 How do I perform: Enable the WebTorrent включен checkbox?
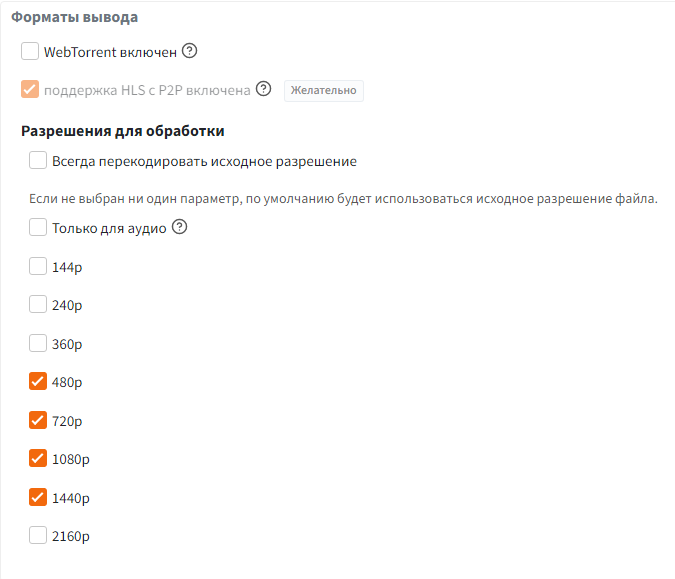click(x=30, y=51)
